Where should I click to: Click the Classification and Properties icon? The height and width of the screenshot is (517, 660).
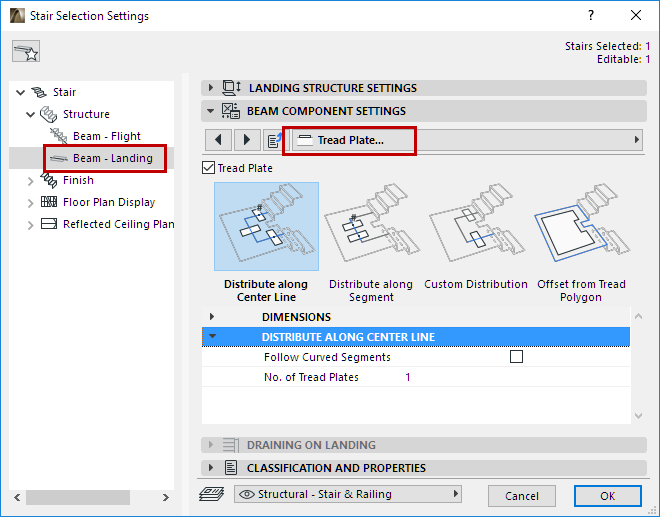coord(231,468)
